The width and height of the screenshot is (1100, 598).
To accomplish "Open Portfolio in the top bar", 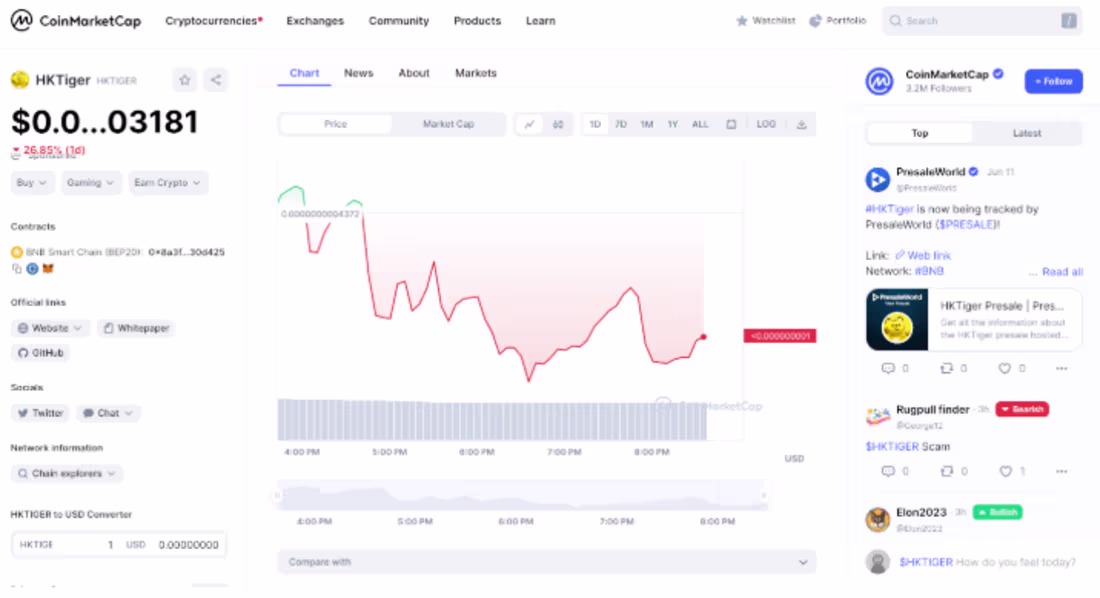I will point(838,20).
